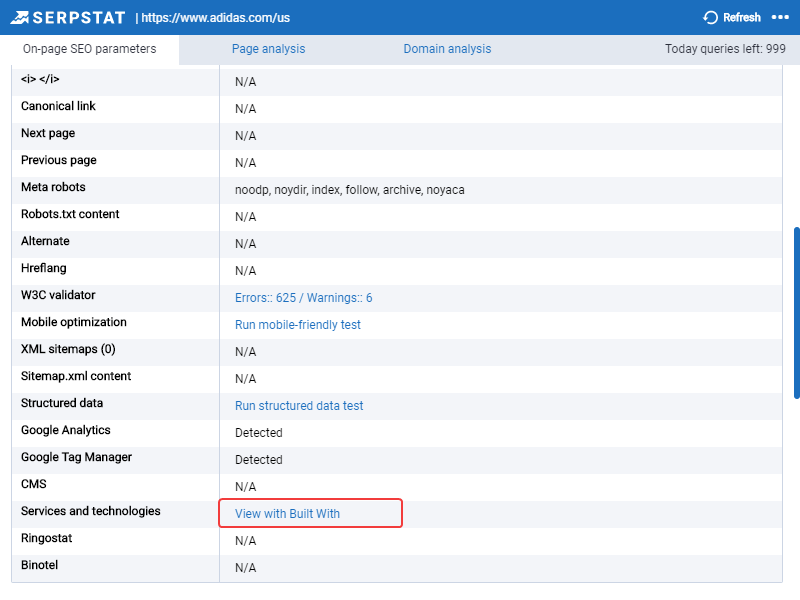Open the Domain analysis tab
800x600 pixels.
(447, 49)
